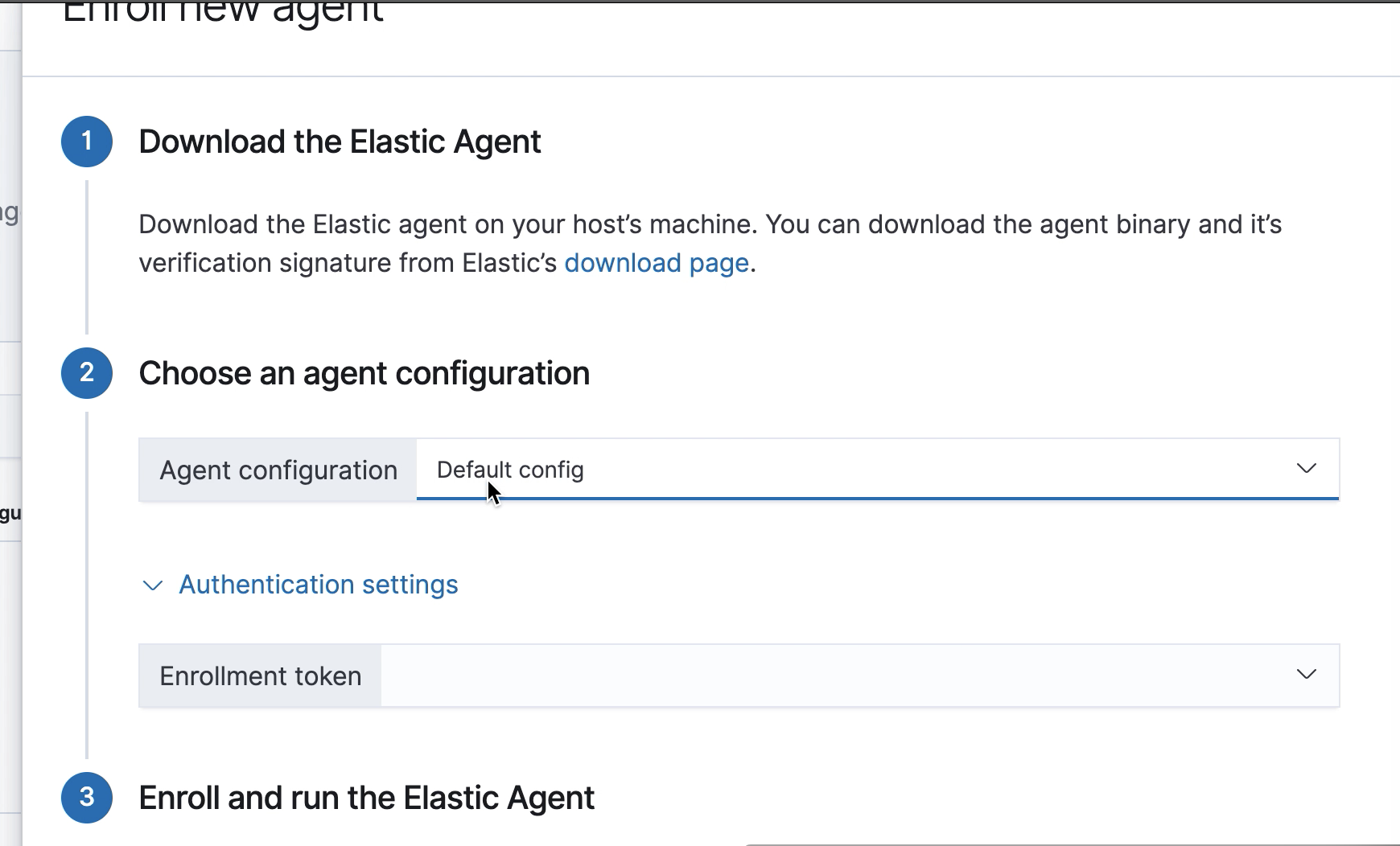The height and width of the screenshot is (846, 1400).
Task: Click the Enrollment token field label
Action: pyautogui.click(x=260, y=676)
